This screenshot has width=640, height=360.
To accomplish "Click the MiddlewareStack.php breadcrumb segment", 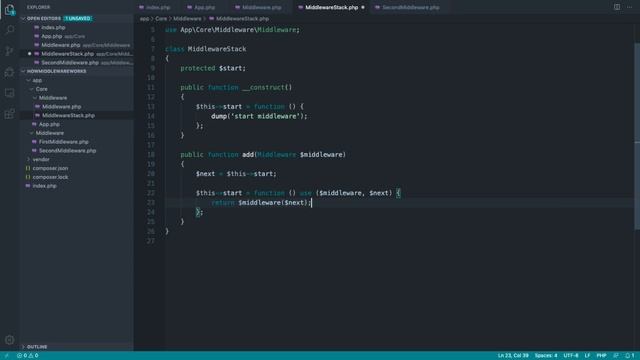I will pos(242,19).
